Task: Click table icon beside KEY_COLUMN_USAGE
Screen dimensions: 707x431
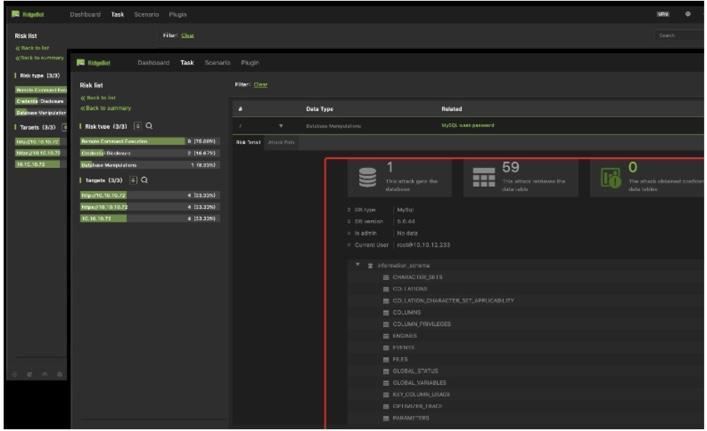Action: (x=386, y=395)
